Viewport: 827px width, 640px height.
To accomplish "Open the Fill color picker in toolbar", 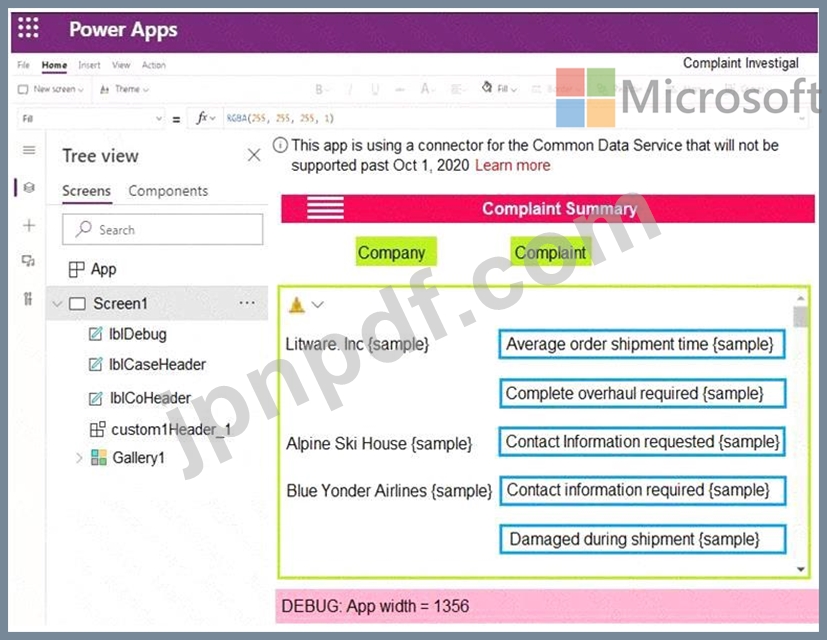I will tap(499, 89).
